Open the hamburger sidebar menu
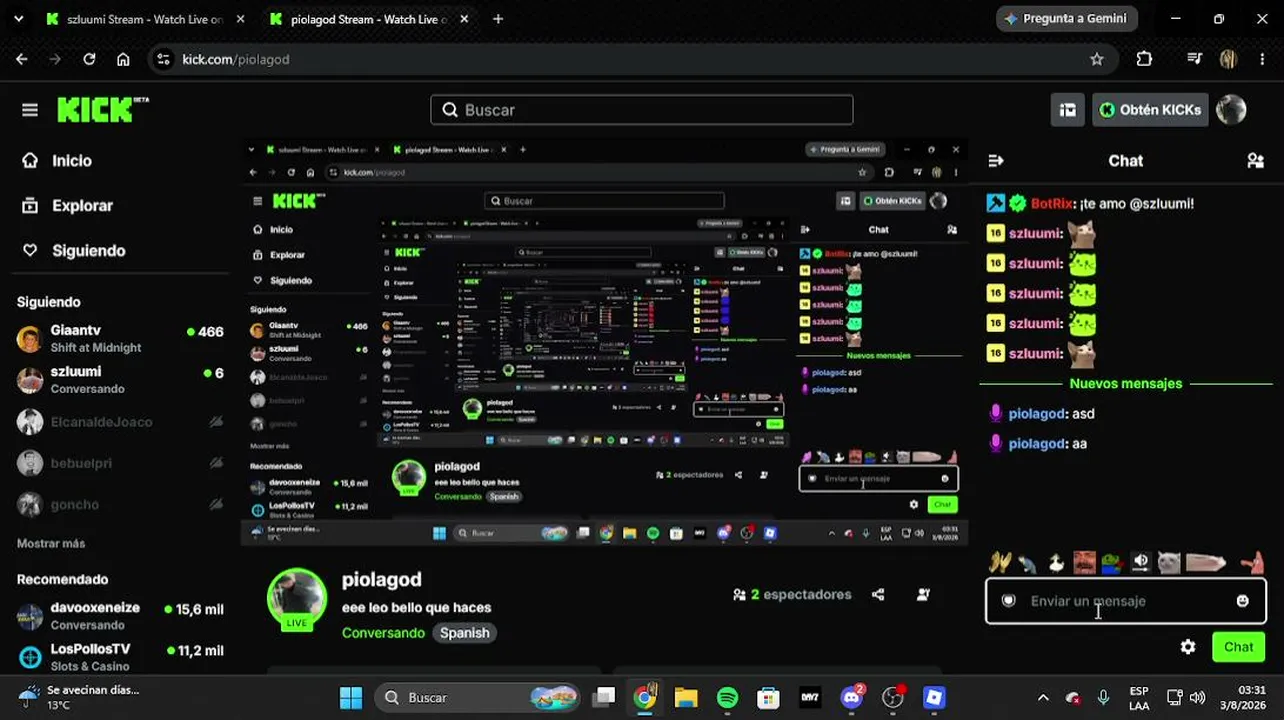The image size is (1284, 720). pyautogui.click(x=30, y=110)
